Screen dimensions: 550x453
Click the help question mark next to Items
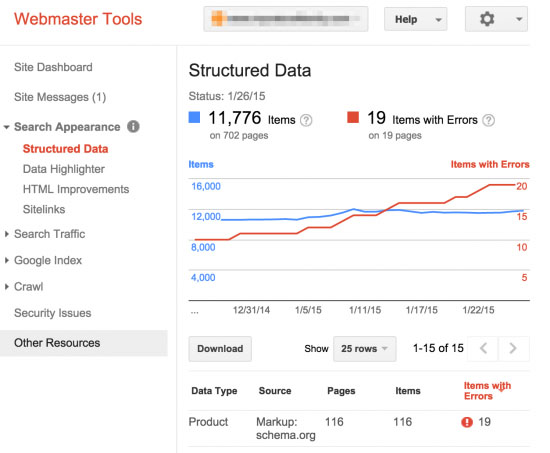306,120
